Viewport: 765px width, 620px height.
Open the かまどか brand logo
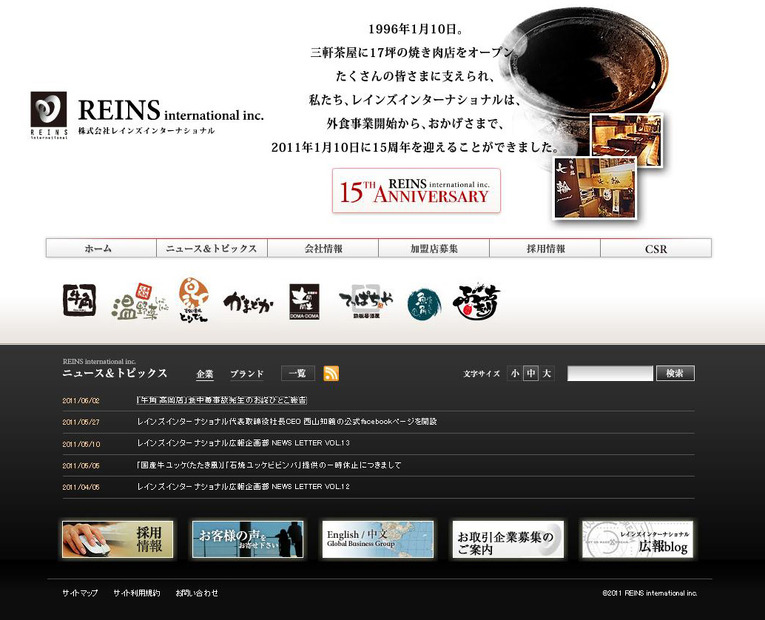coord(248,303)
